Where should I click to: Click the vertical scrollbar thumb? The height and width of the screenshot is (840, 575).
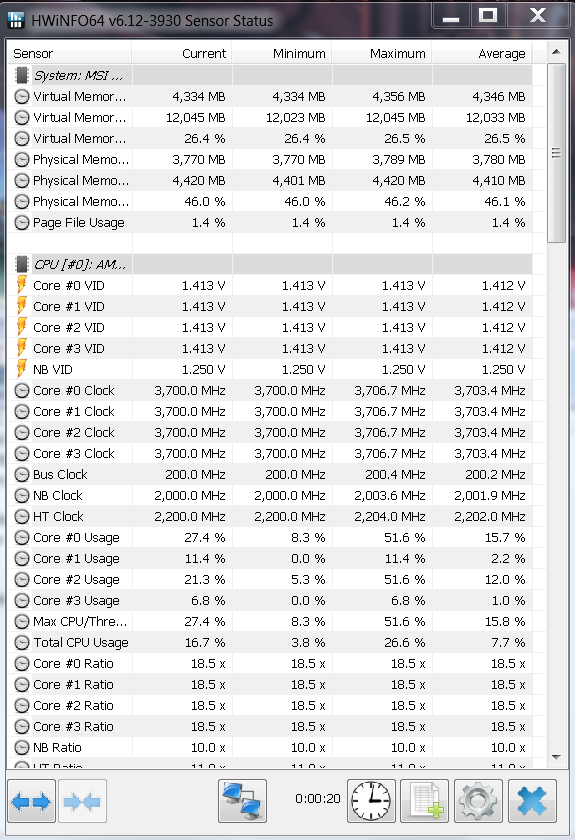pos(556,153)
